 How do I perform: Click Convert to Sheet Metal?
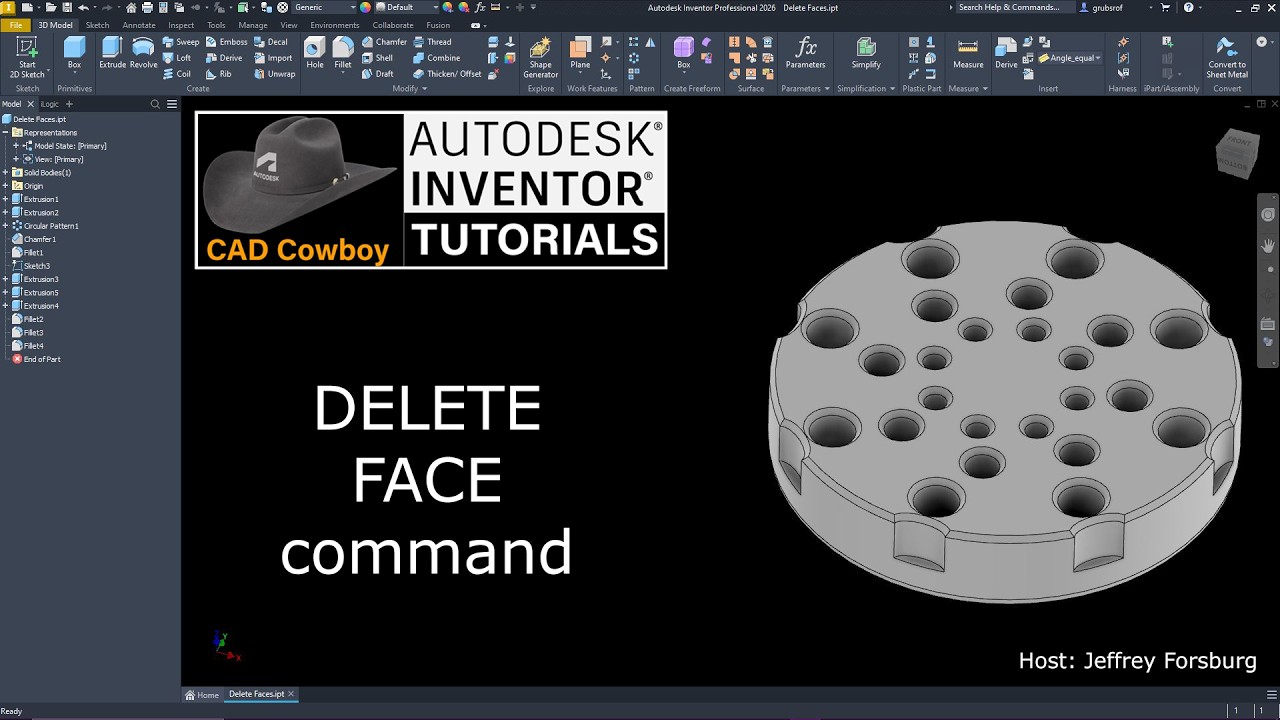(x=1227, y=58)
